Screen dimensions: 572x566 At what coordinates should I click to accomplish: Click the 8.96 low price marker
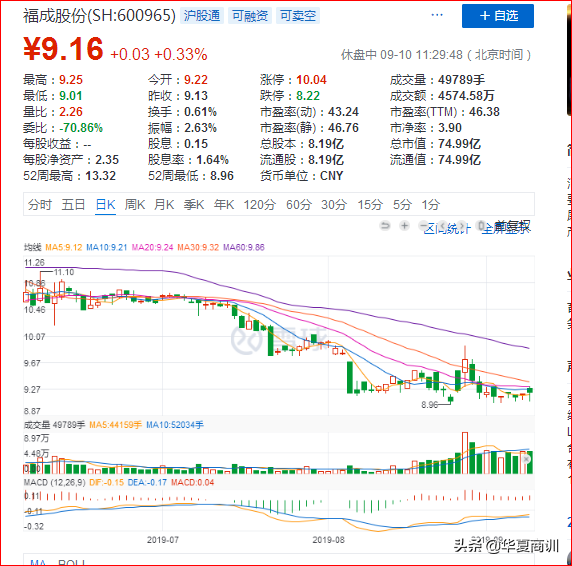point(429,405)
